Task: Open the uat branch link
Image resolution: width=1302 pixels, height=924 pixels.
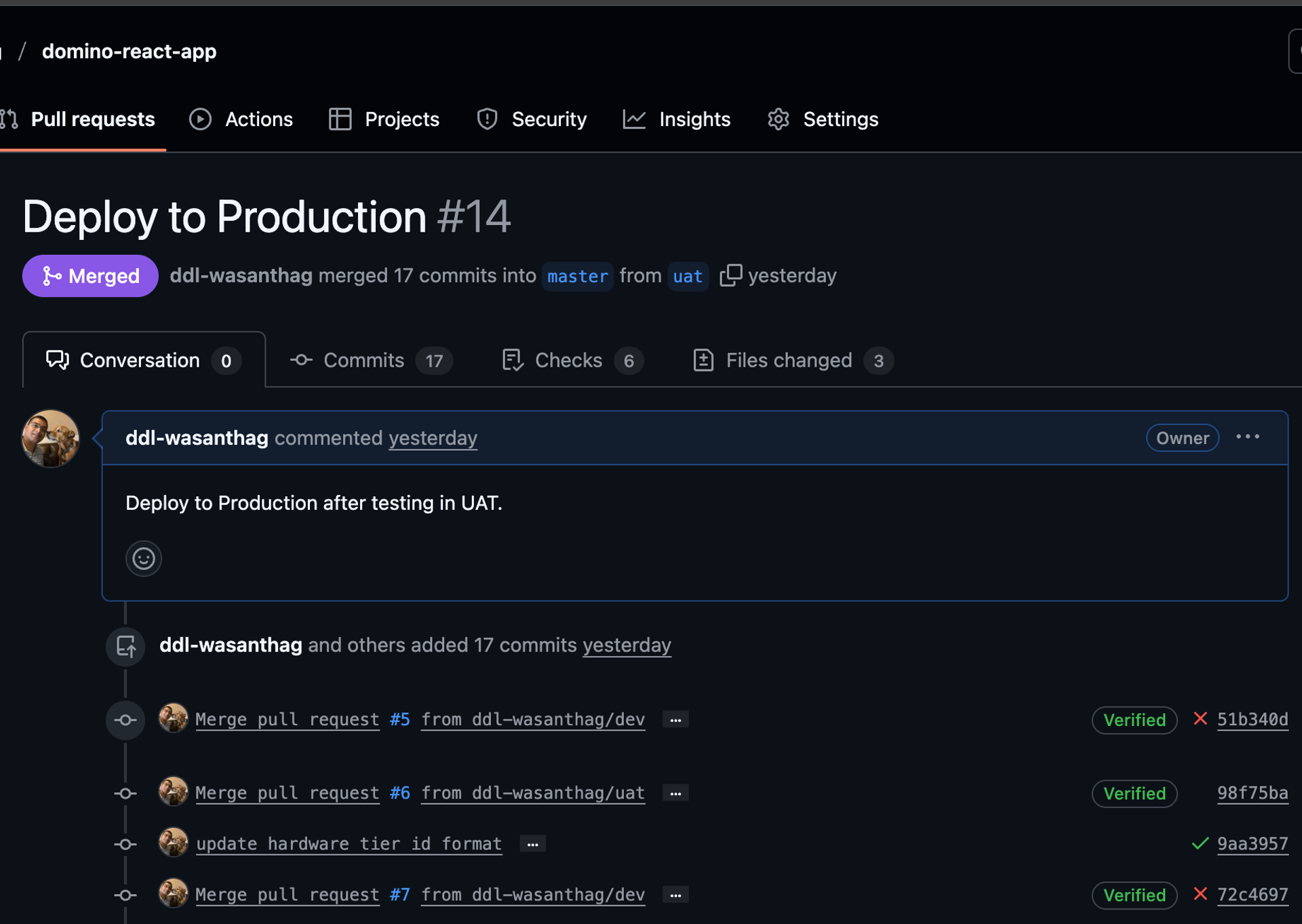Action: (x=688, y=277)
